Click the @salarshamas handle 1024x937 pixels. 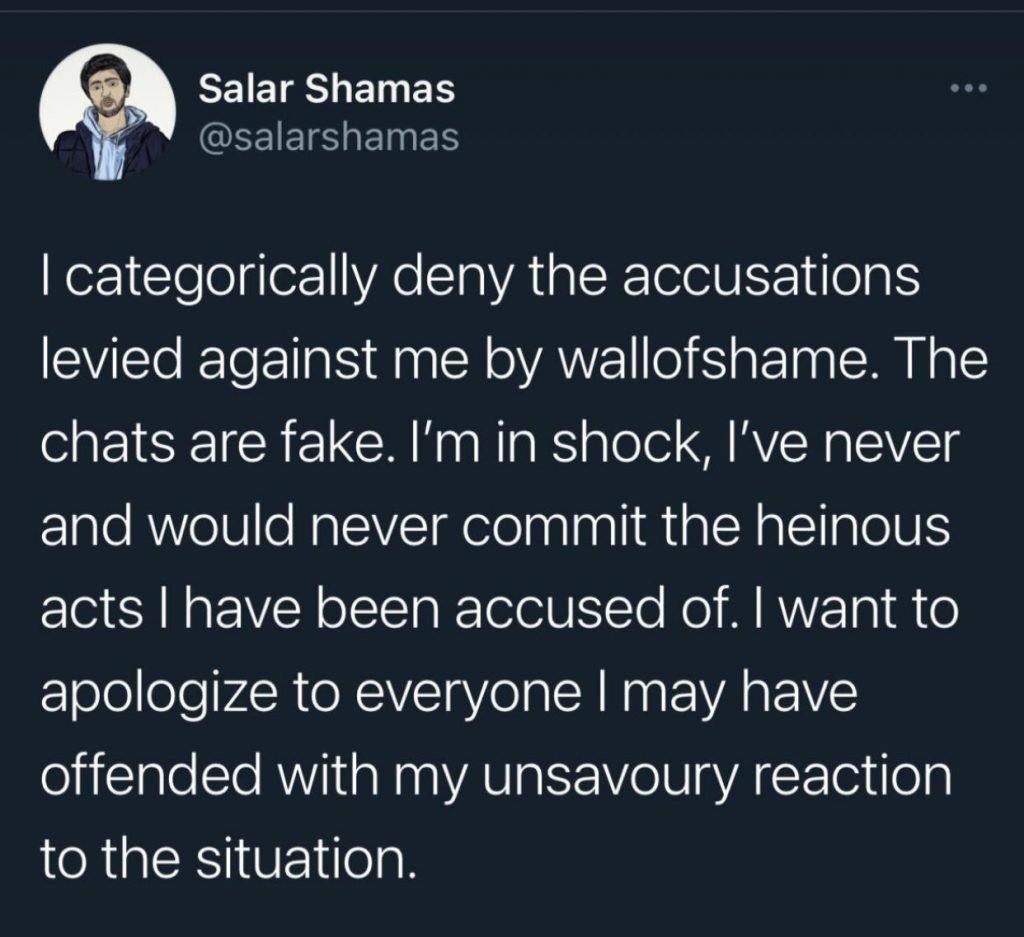330,137
